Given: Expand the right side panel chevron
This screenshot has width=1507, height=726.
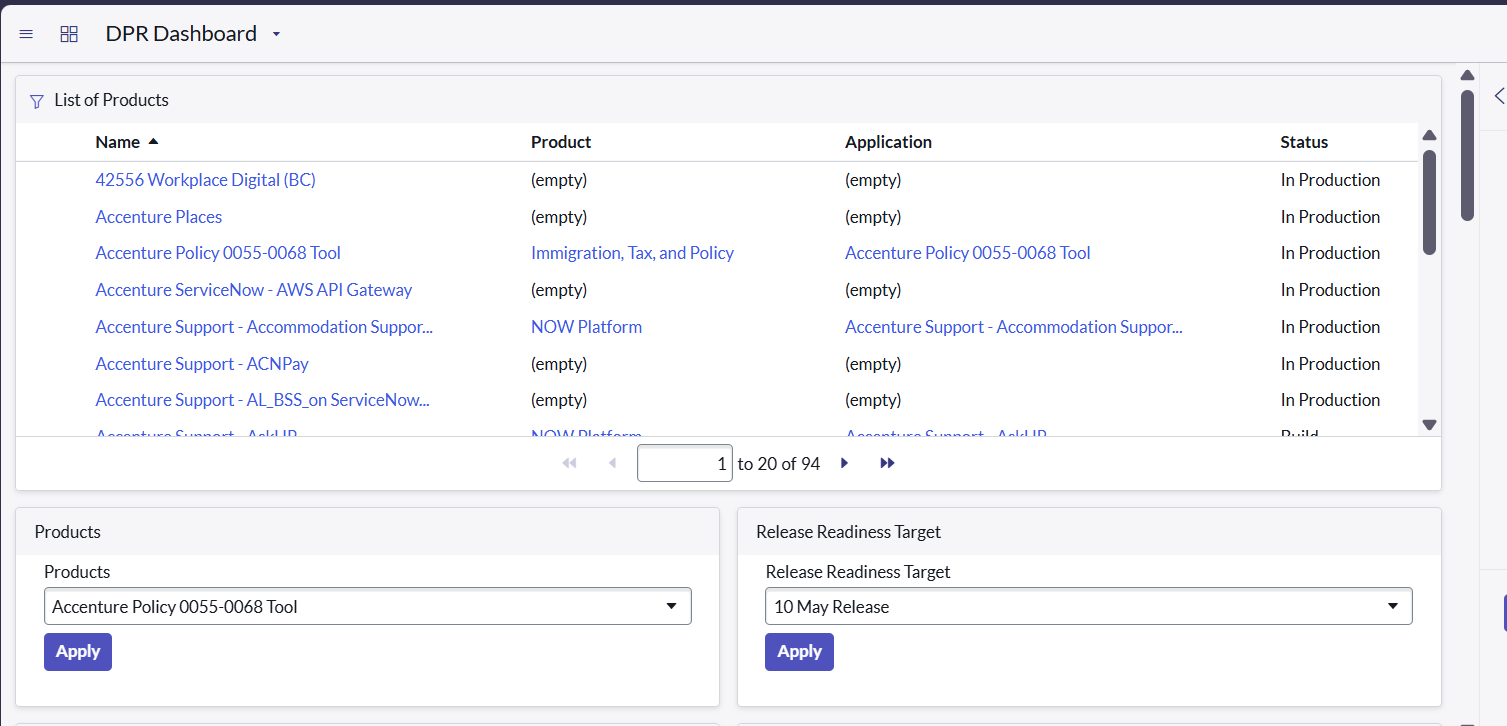Looking at the screenshot, I should pos(1498,96).
